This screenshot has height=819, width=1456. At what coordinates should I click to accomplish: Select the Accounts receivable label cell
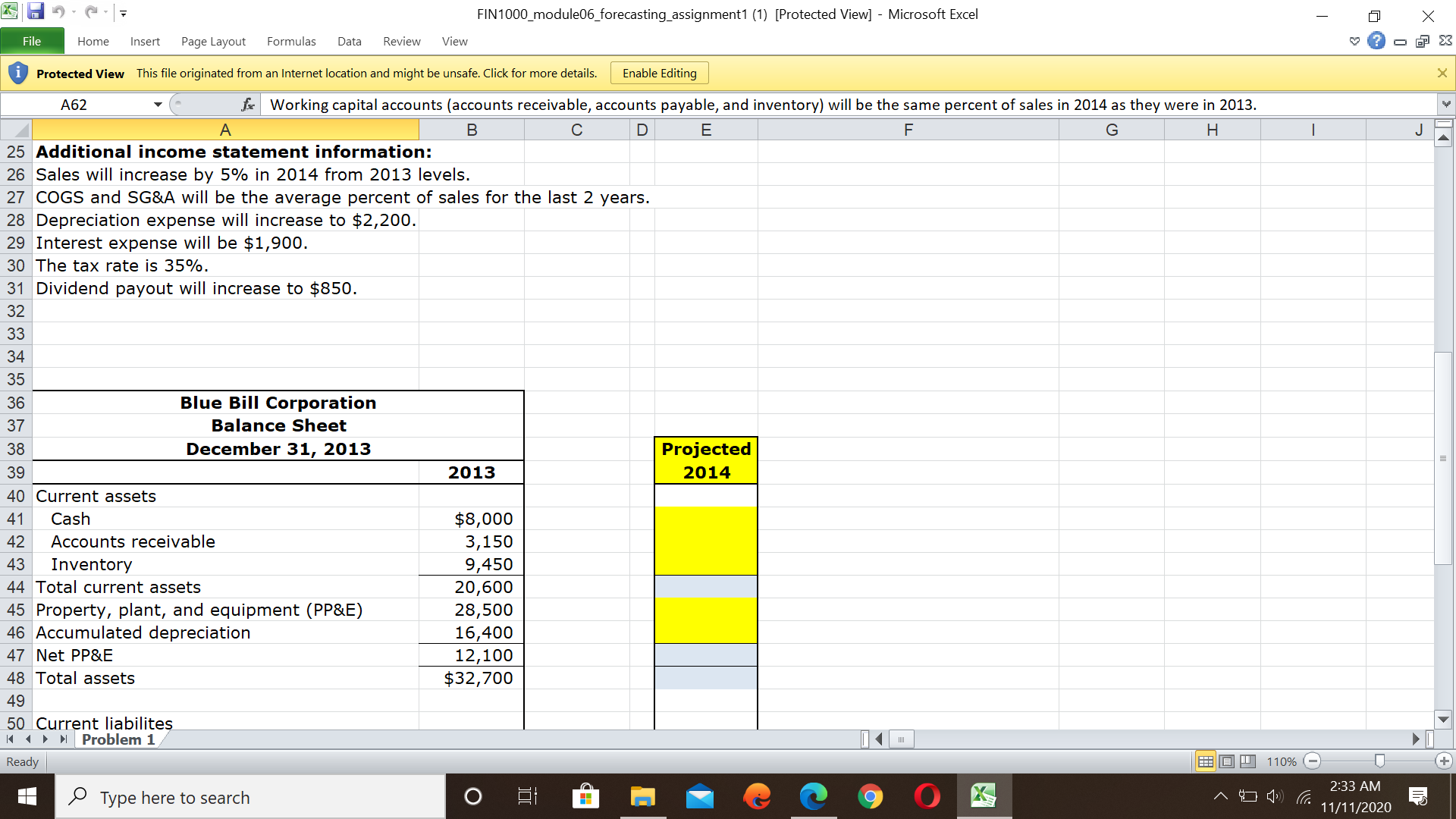pos(225,541)
